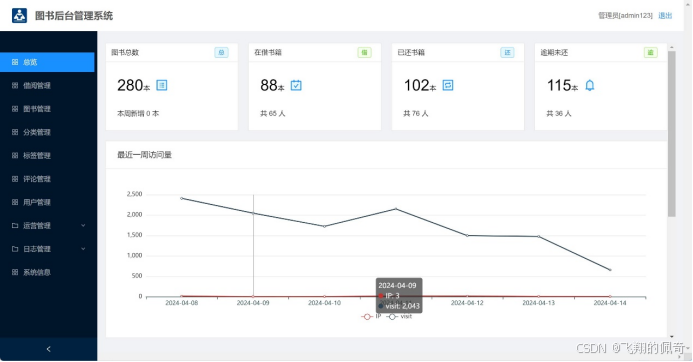Click the calendar-check icon beside 88本
The width and height of the screenshot is (693, 362).
pos(296,85)
